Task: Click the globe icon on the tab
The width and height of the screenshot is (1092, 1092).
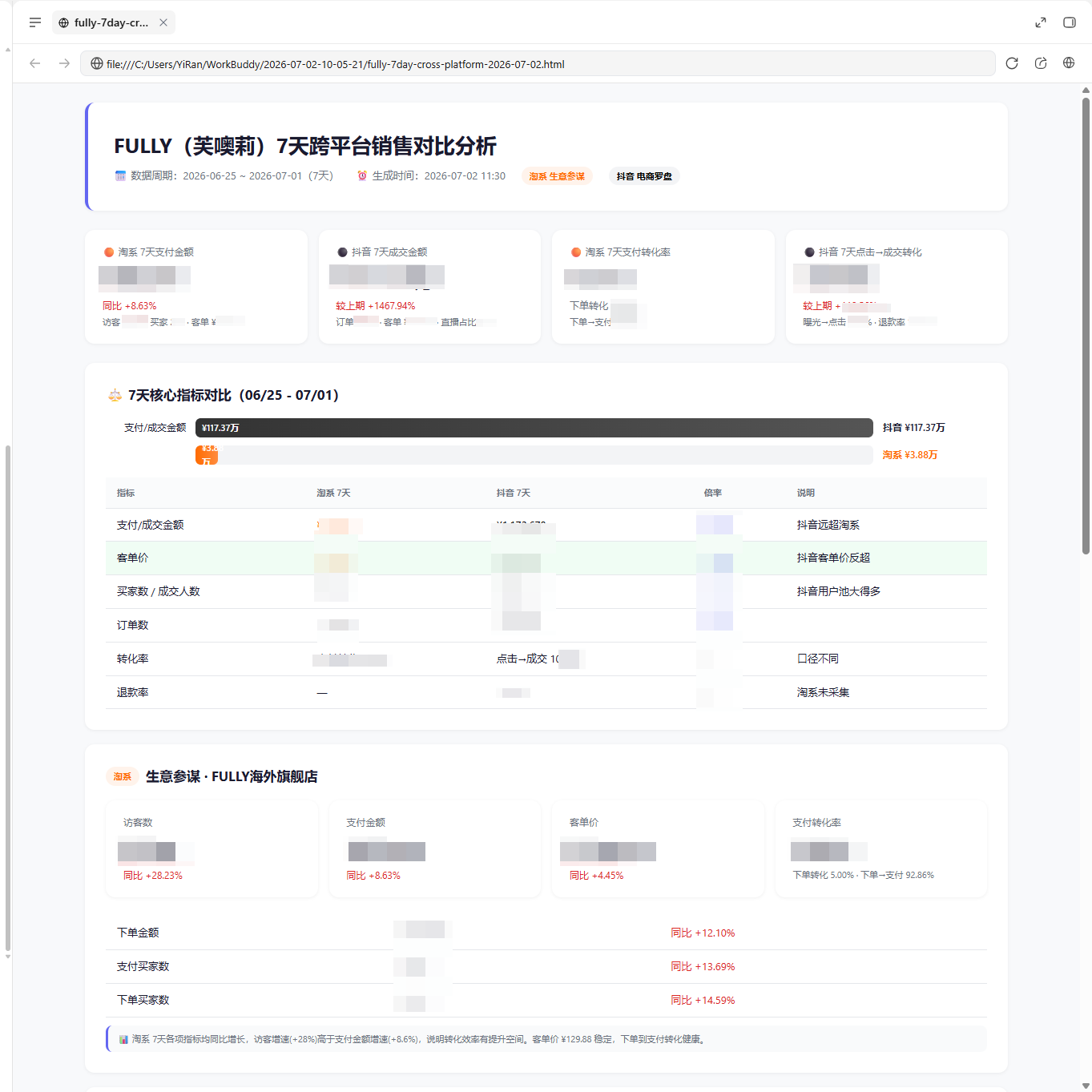Action: (x=63, y=22)
